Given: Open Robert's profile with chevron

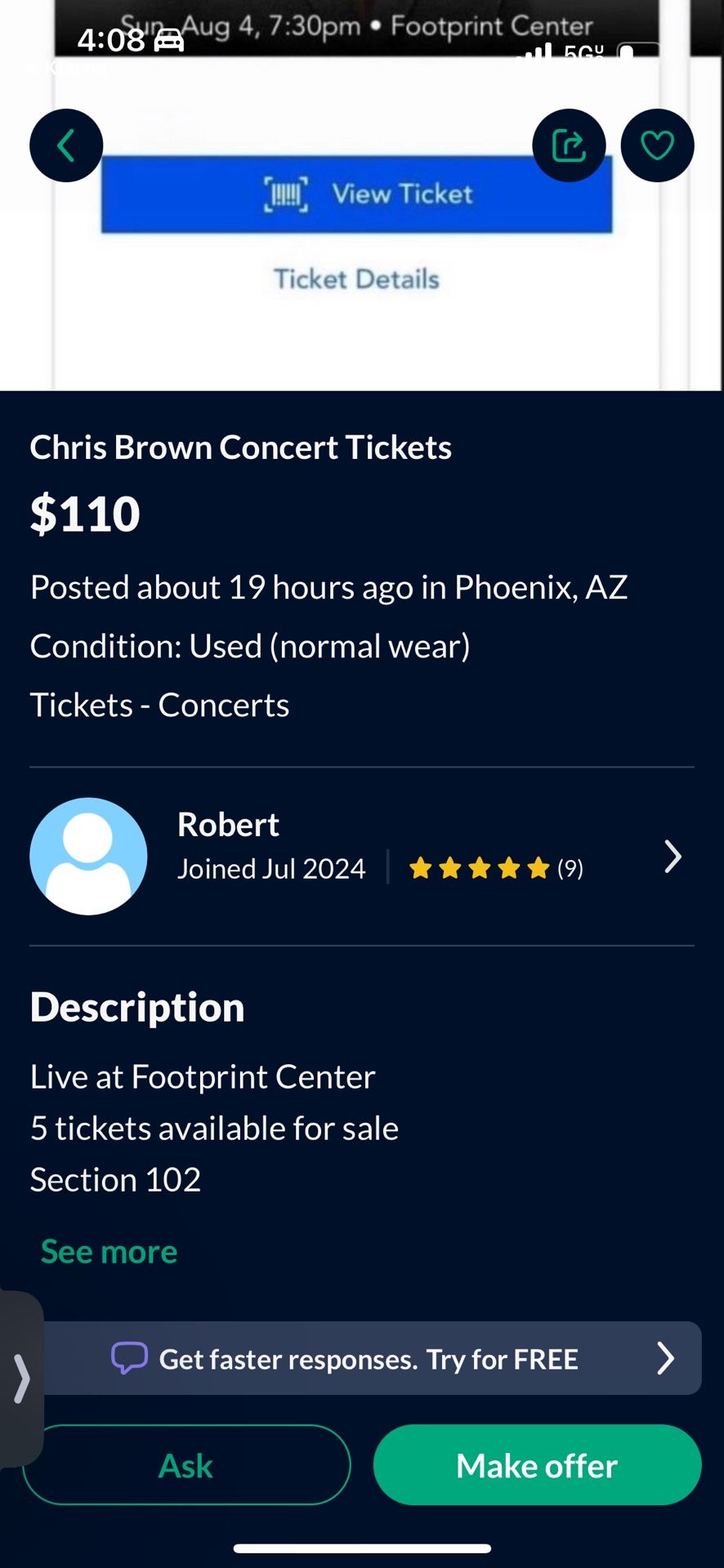Looking at the screenshot, I should [x=673, y=857].
